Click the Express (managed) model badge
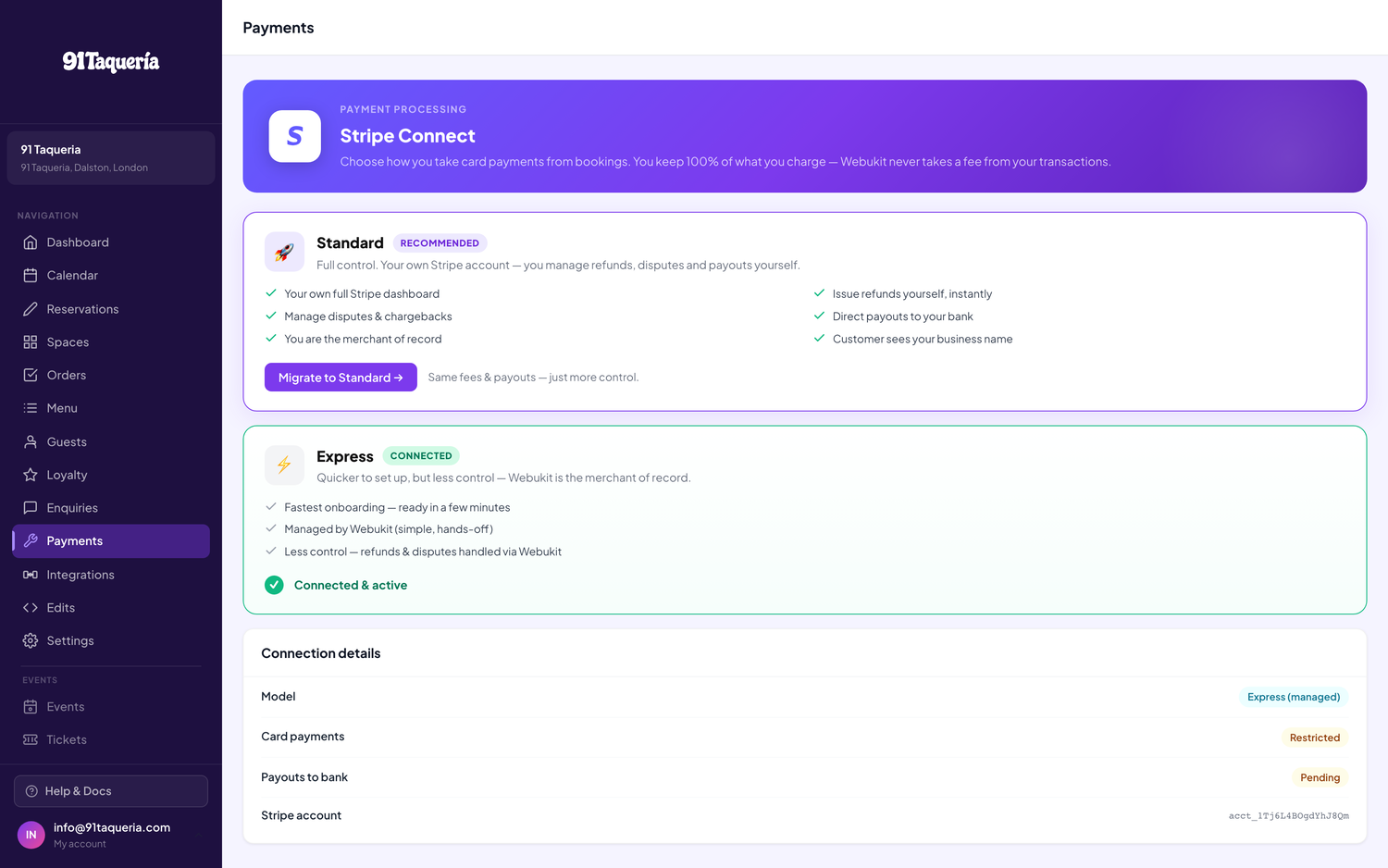This screenshot has height=868, width=1388. pos(1294,697)
